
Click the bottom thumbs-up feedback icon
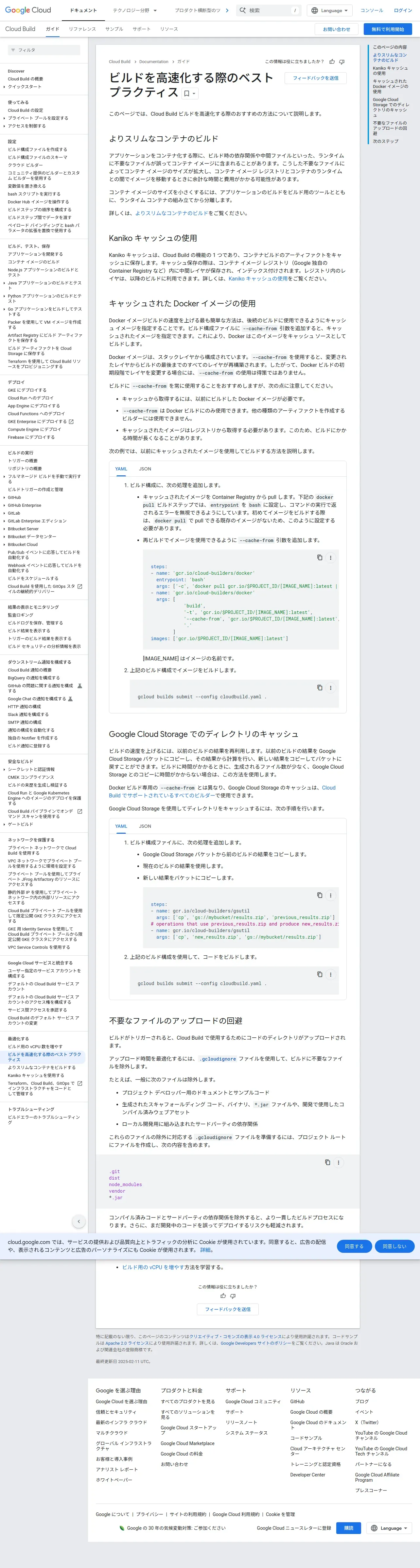223,1296
